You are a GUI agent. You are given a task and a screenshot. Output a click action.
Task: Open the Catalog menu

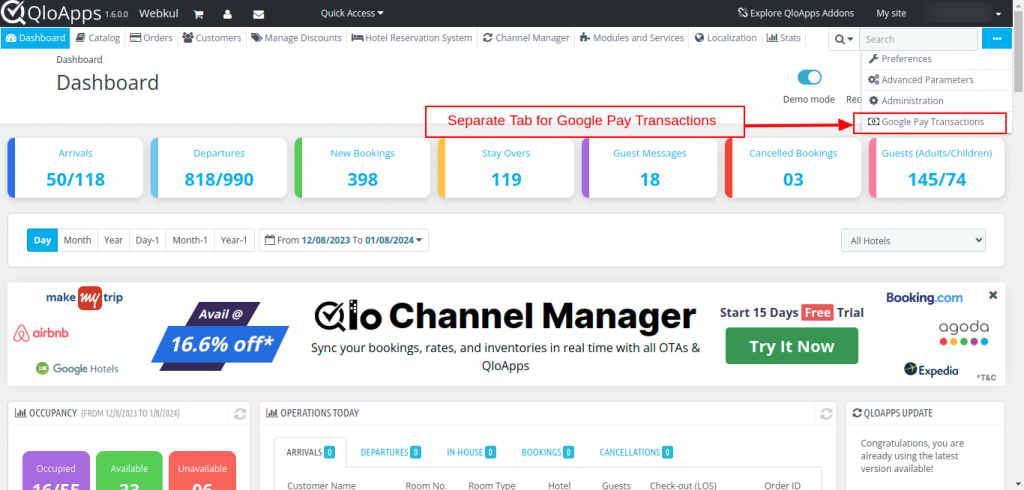tap(98, 38)
